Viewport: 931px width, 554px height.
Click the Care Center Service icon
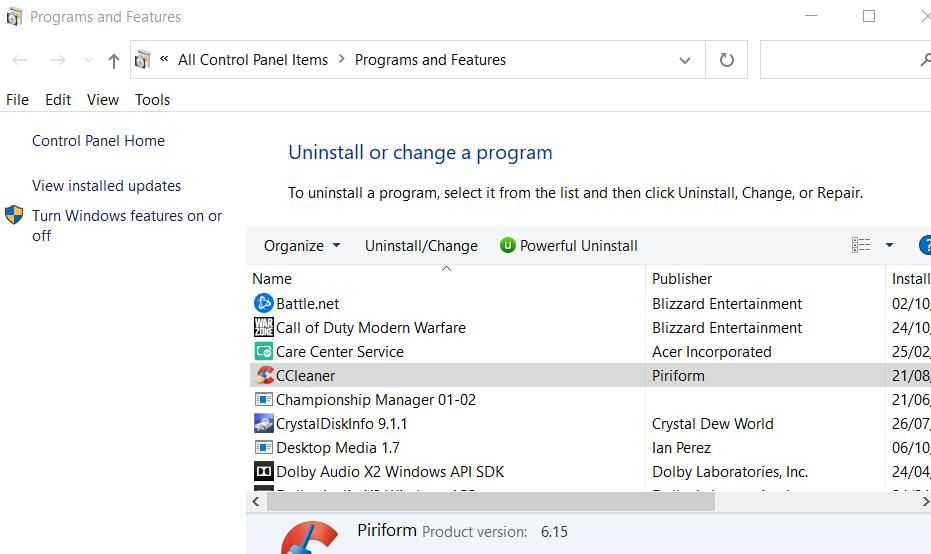point(263,352)
